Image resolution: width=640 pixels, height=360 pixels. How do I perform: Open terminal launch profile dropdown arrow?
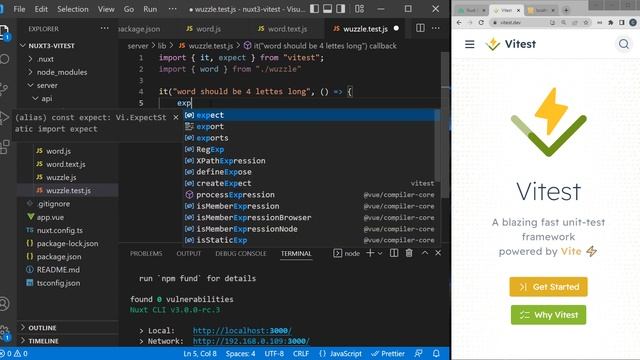point(380,253)
